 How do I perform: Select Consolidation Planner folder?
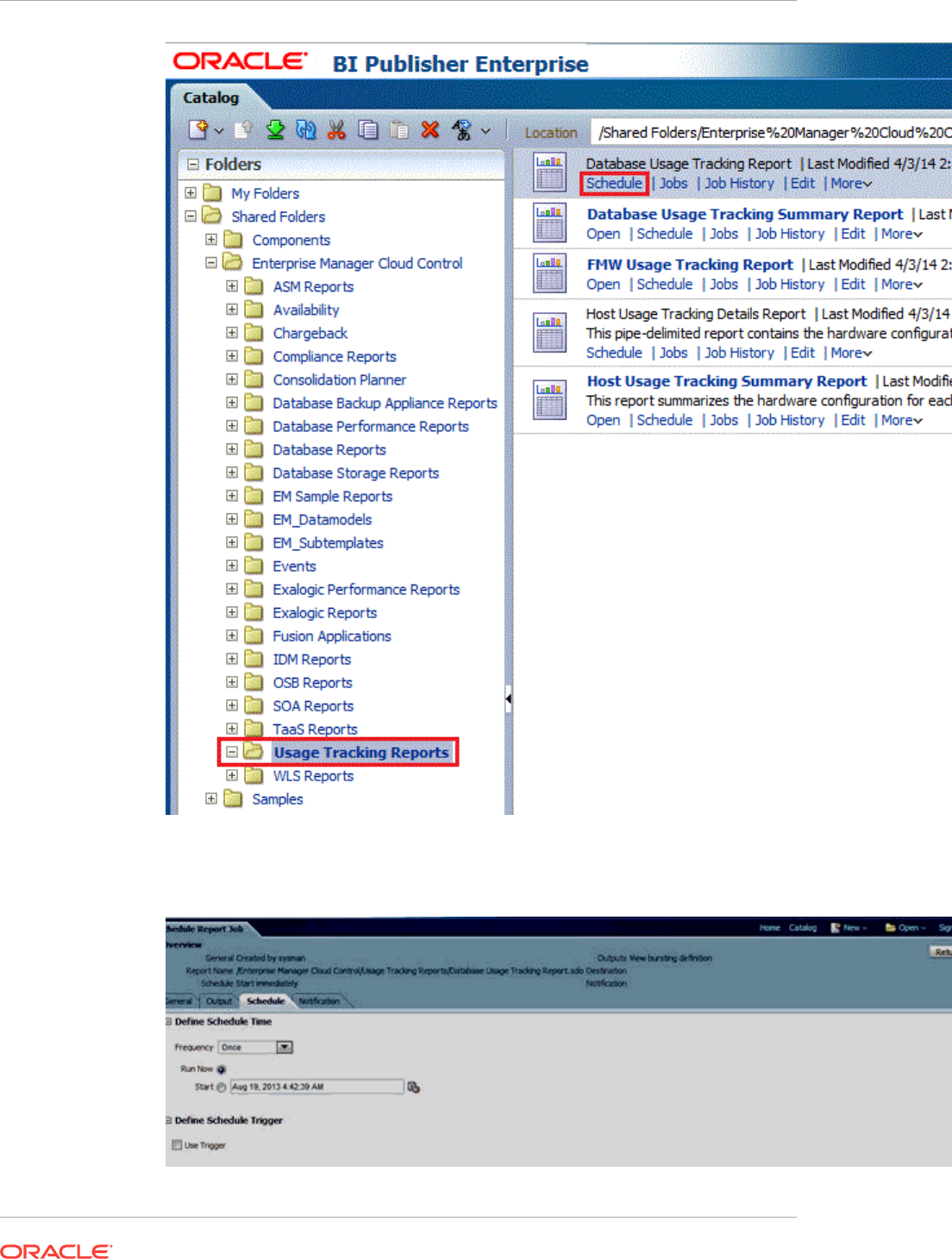(x=340, y=379)
